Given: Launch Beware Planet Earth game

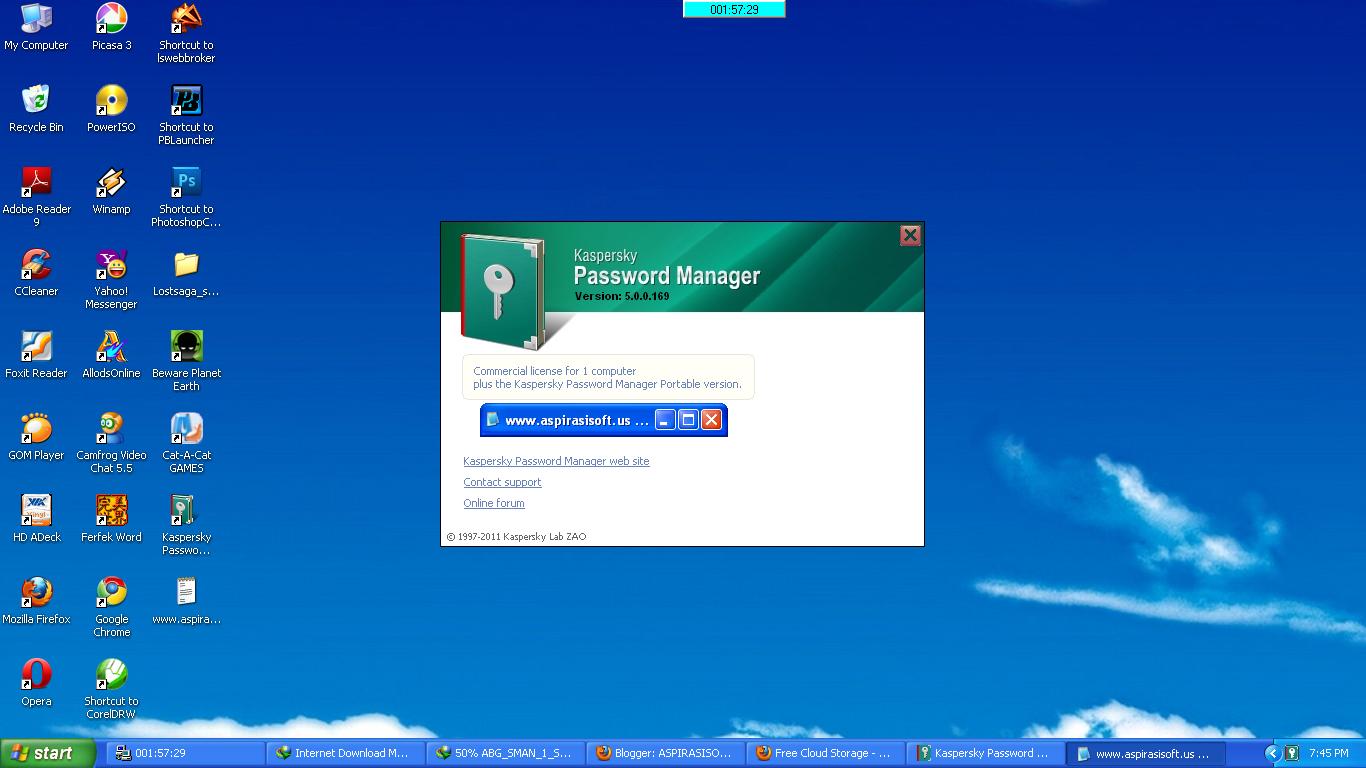Looking at the screenshot, I should (x=186, y=361).
